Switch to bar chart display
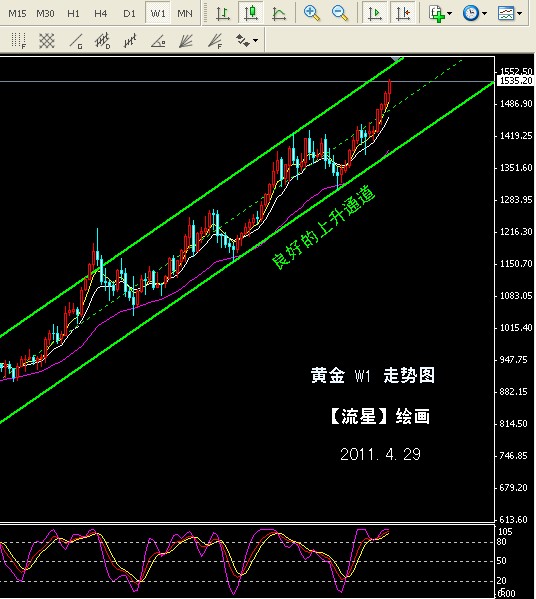This screenshot has height=599, width=536. pos(223,13)
